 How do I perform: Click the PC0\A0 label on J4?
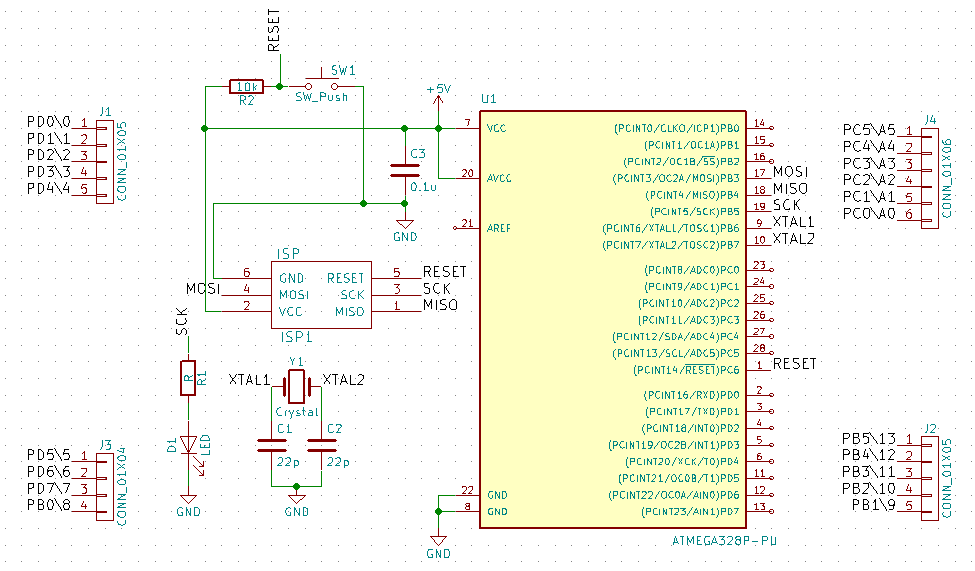point(869,213)
